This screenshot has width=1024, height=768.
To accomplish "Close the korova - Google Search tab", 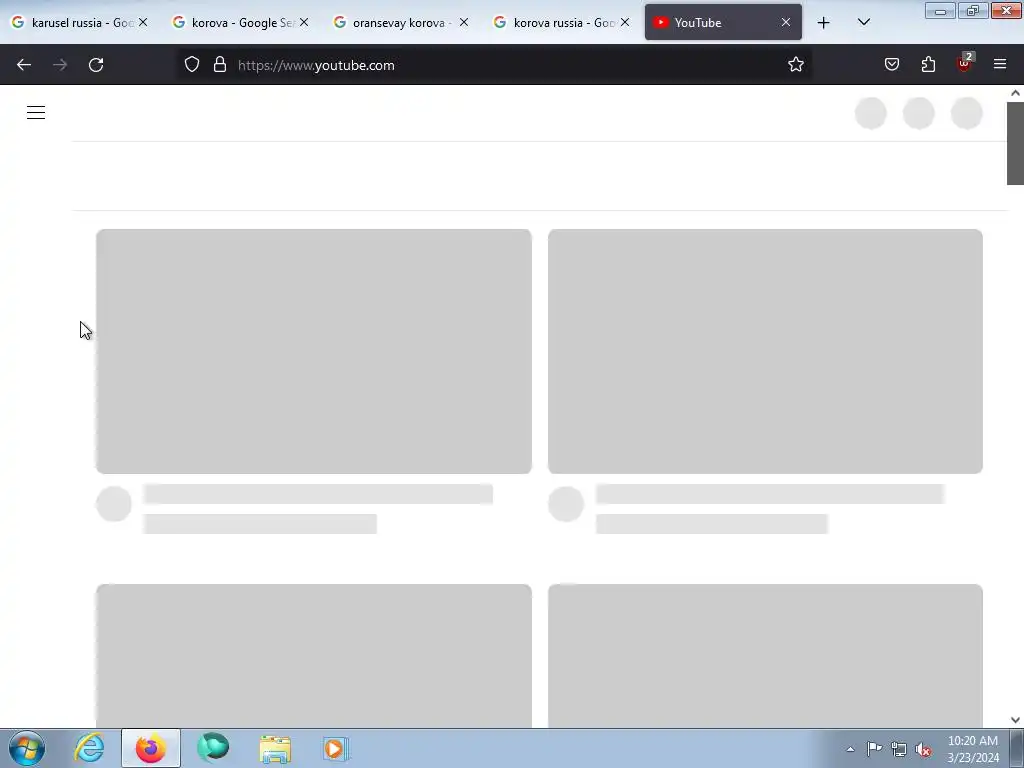I will (x=304, y=22).
